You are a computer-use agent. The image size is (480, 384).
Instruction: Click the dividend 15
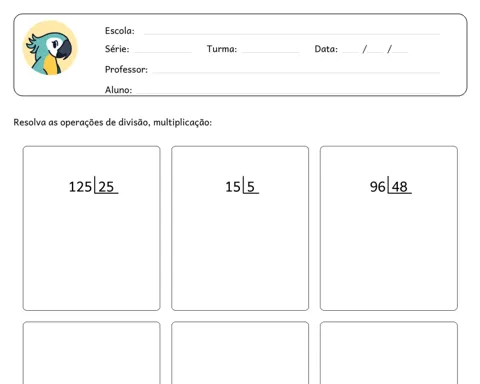click(x=233, y=187)
